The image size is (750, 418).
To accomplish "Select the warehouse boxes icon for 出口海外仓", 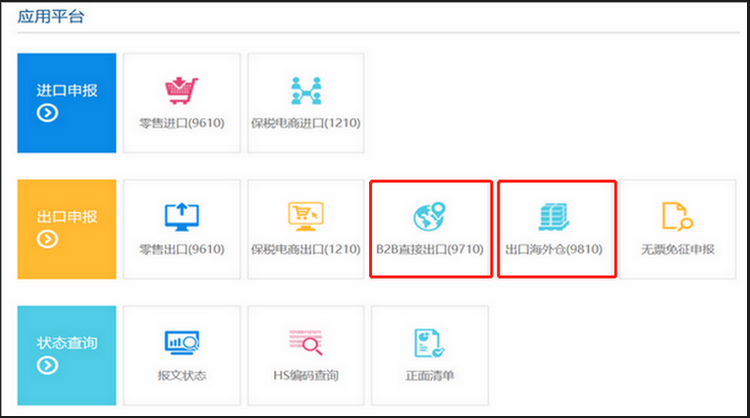I will [554, 217].
